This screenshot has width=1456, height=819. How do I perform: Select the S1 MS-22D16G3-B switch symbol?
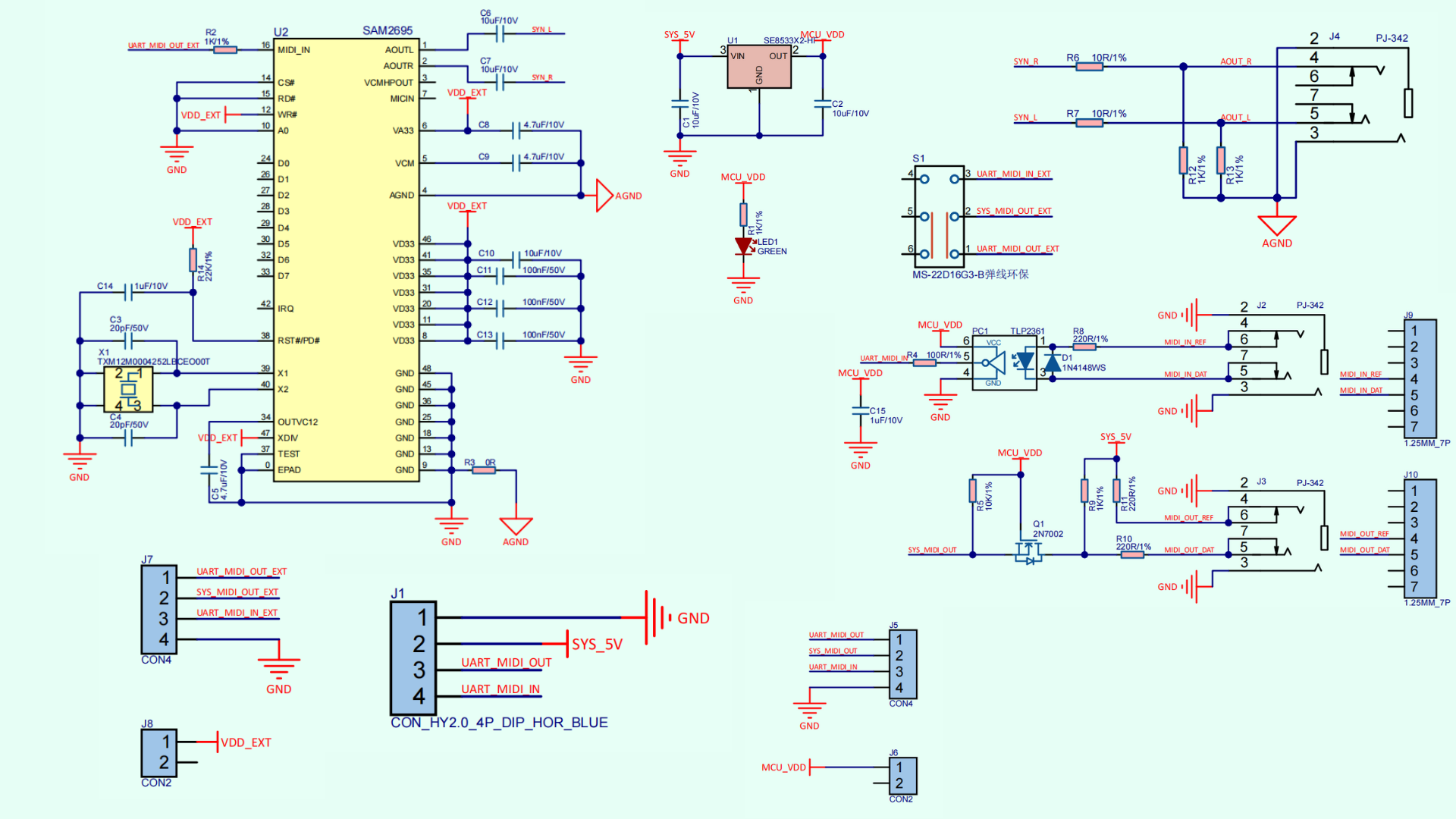tap(939, 216)
